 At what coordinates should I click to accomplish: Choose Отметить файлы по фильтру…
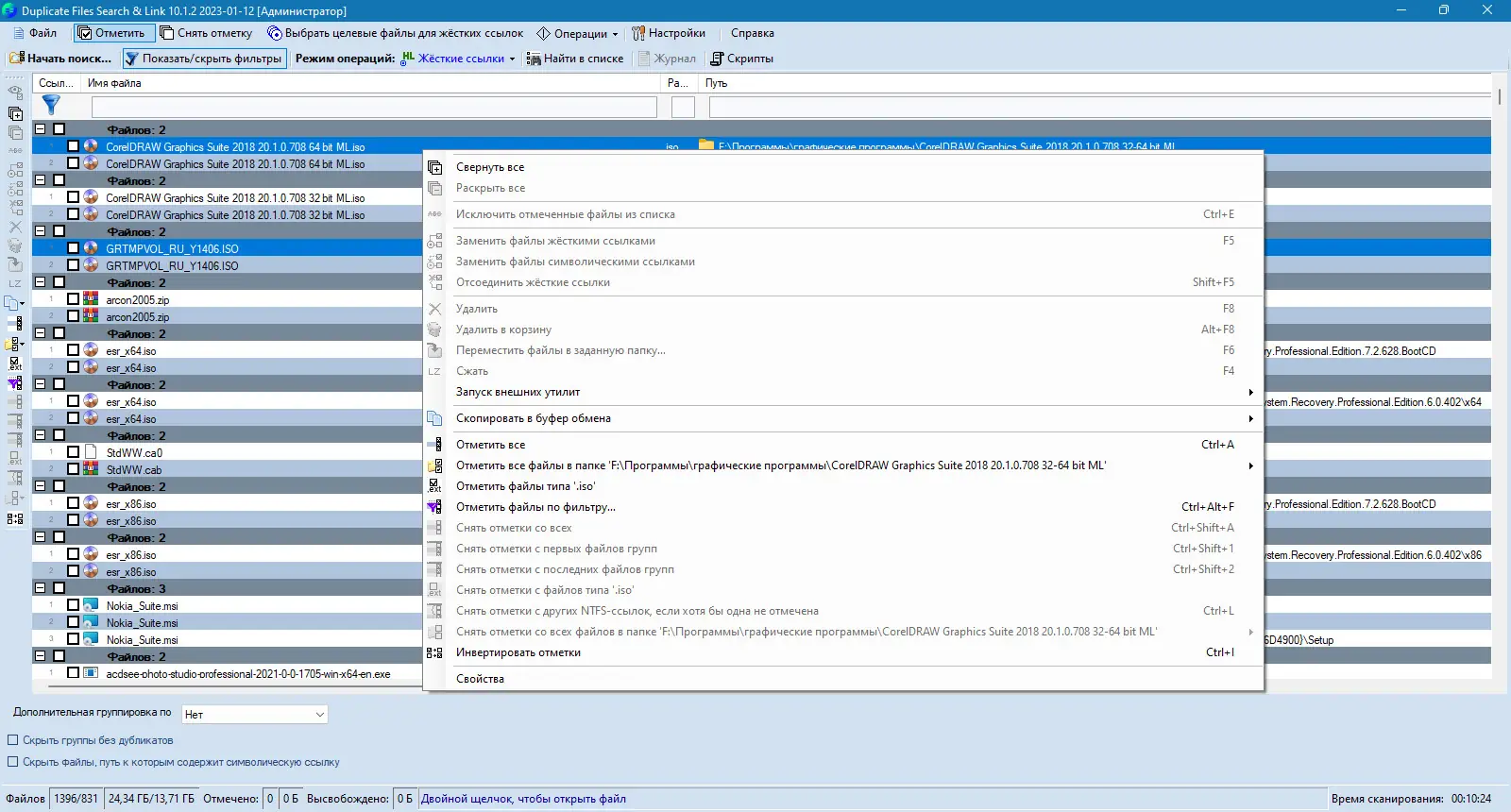843,507
